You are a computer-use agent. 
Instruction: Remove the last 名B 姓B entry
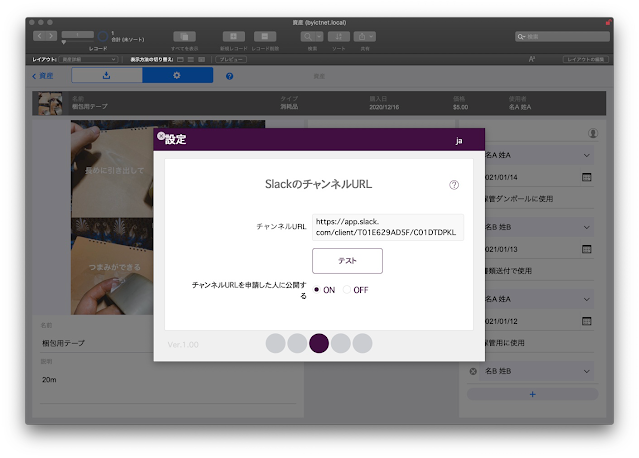pyautogui.click(x=473, y=371)
